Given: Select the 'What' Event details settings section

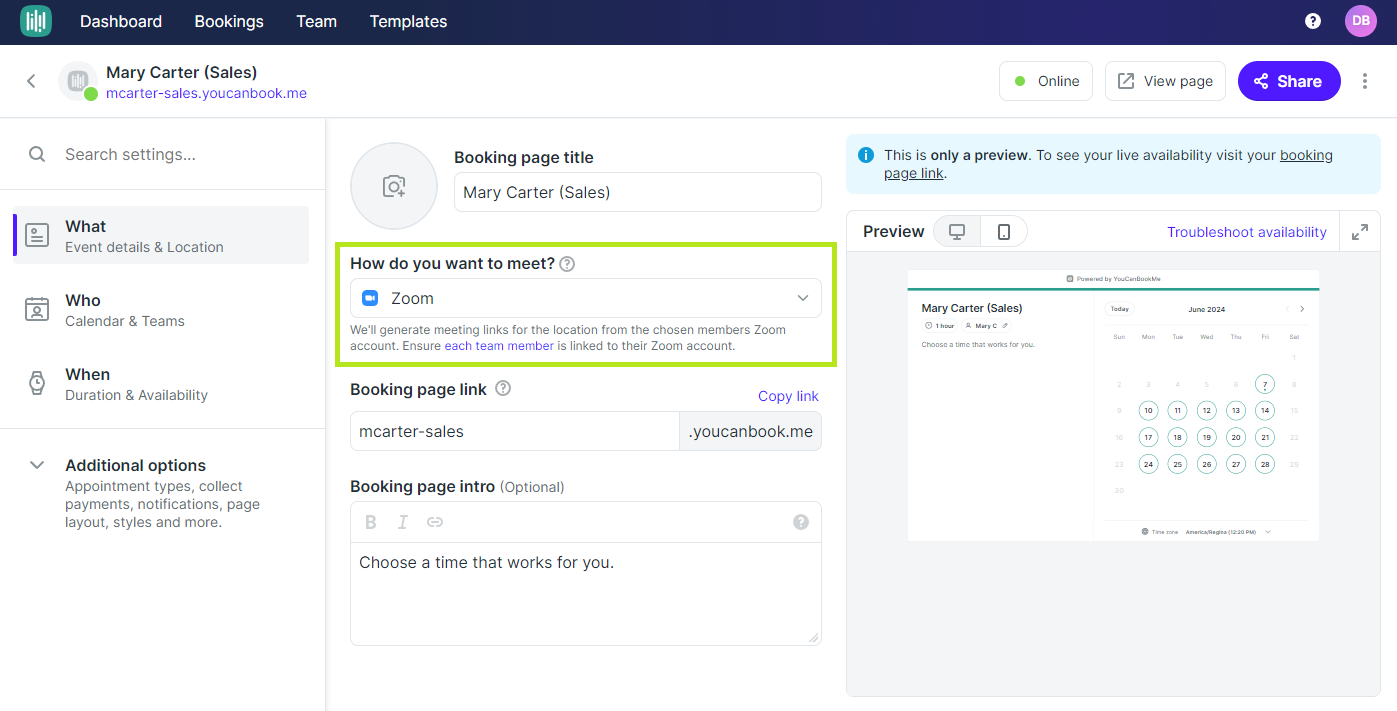Looking at the screenshot, I should coord(161,235).
